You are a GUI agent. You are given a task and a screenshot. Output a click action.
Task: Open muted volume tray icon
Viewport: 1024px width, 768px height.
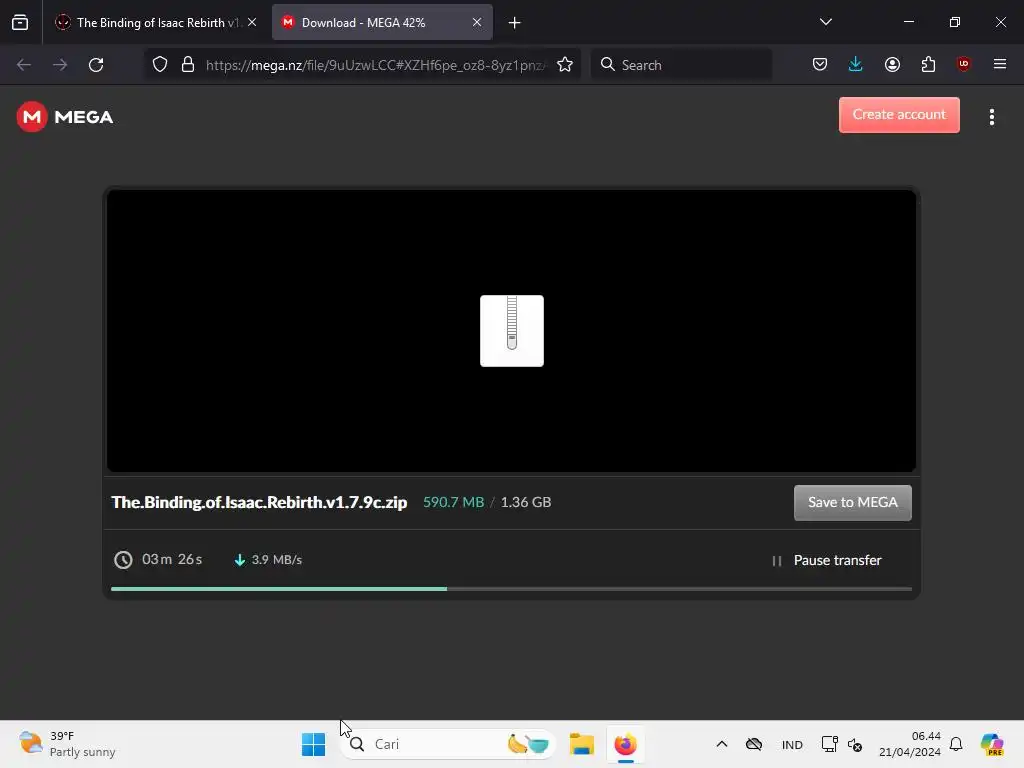(855, 744)
